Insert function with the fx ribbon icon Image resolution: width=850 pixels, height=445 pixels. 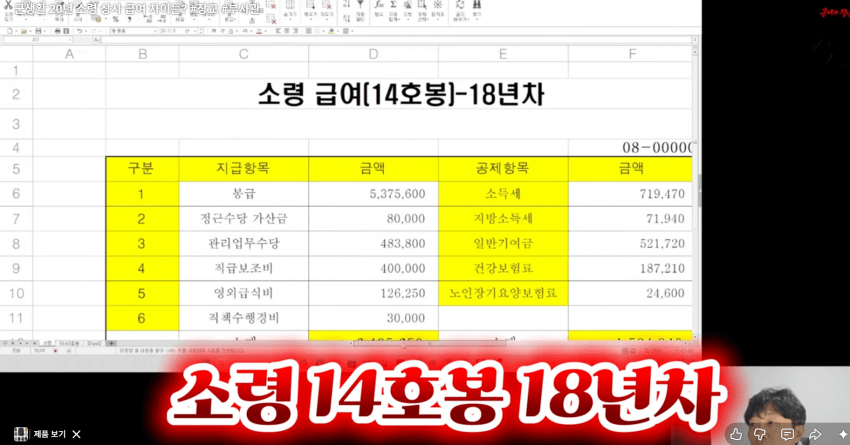click(x=379, y=4)
